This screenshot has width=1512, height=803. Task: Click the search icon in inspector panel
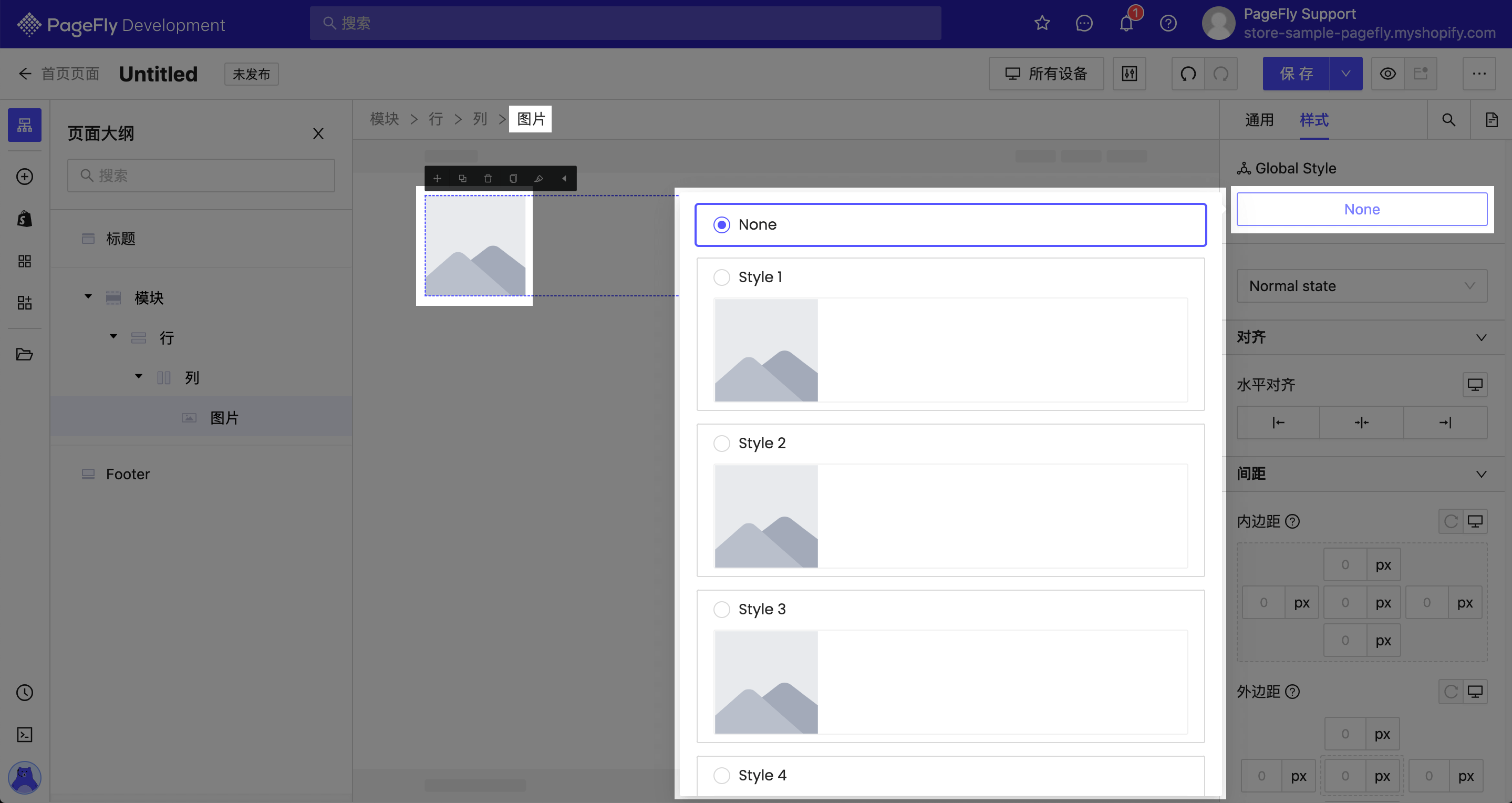[x=1448, y=120]
